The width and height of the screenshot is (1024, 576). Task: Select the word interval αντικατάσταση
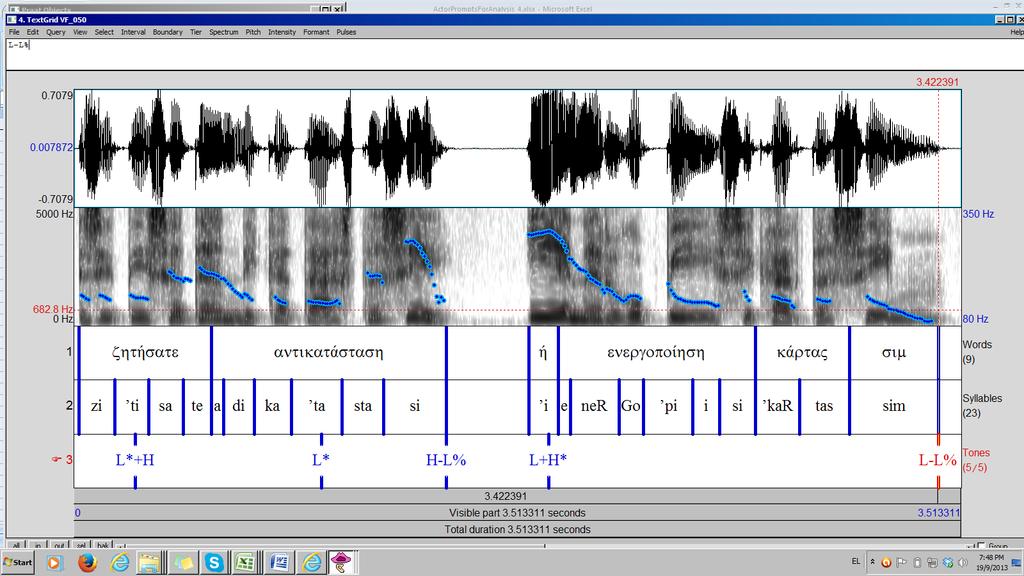coord(328,353)
